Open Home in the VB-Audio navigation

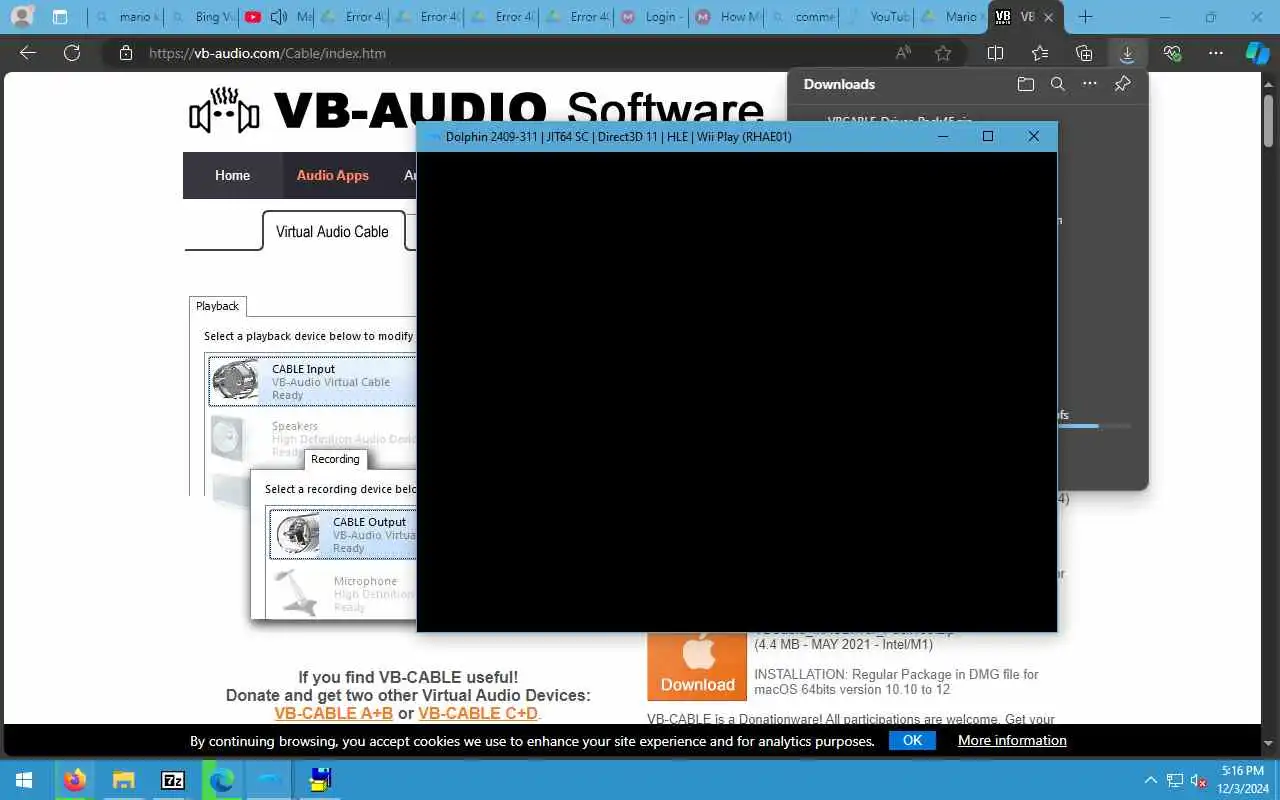coord(232,175)
